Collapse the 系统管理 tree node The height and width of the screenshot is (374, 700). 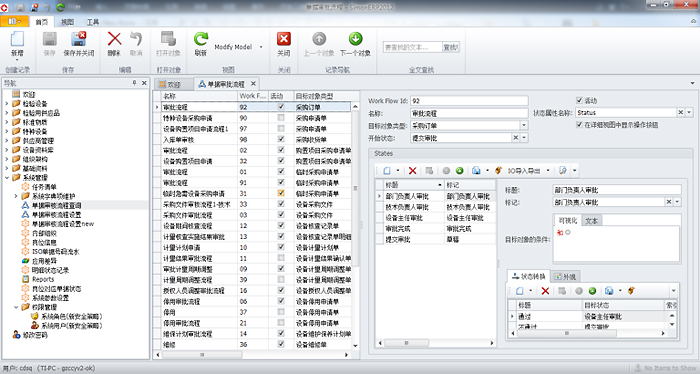[x=7, y=178]
